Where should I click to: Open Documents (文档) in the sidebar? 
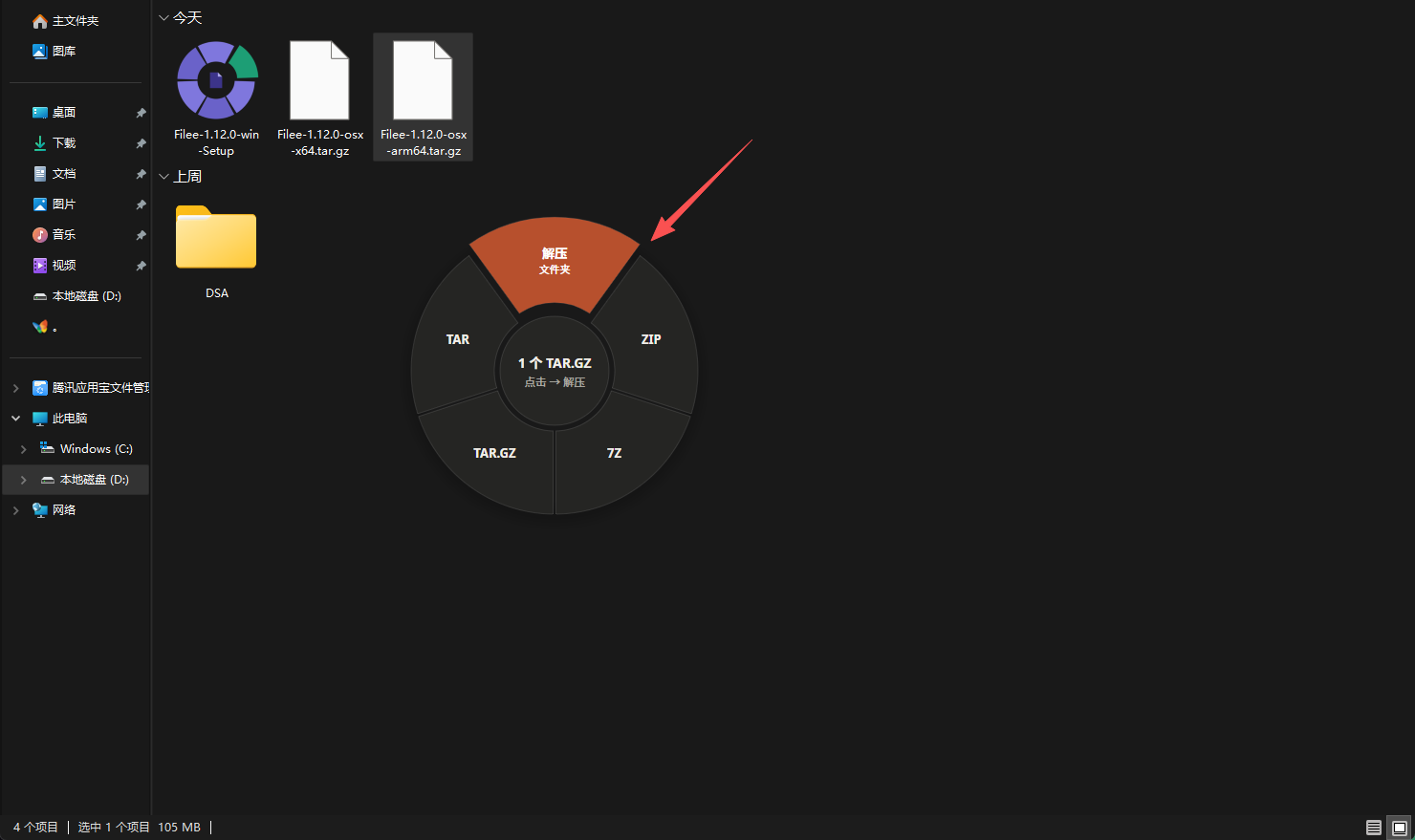64,174
